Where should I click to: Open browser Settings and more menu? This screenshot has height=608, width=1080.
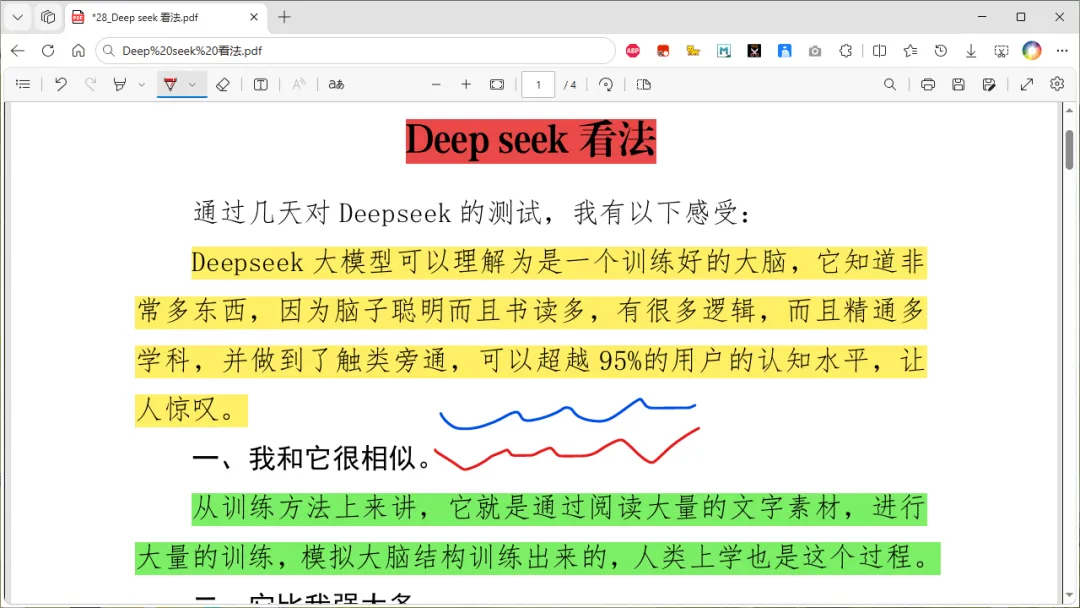(x=1061, y=50)
